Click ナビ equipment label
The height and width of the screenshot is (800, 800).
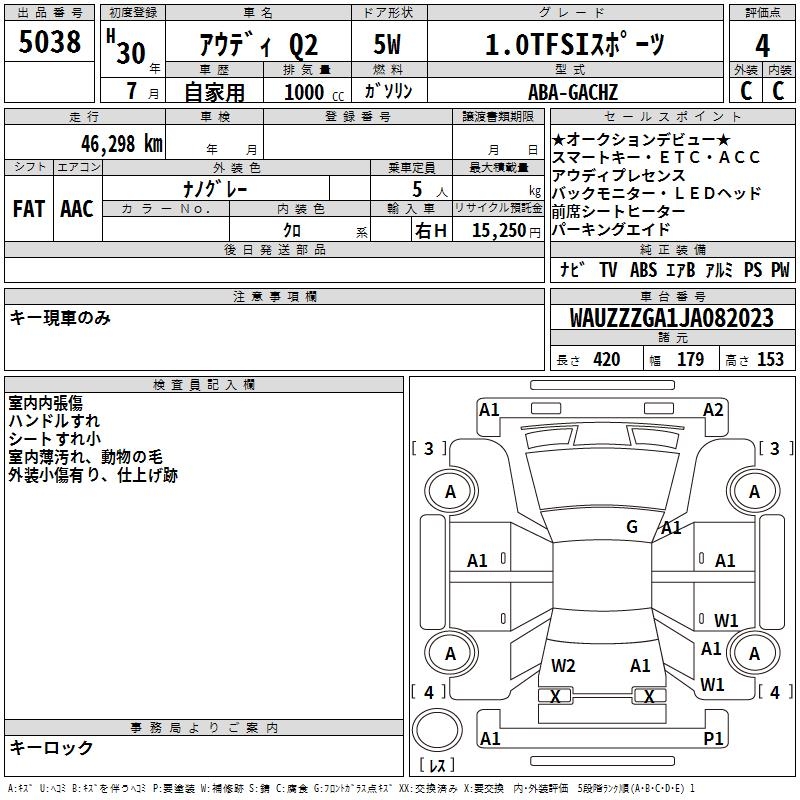coord(572,269)
